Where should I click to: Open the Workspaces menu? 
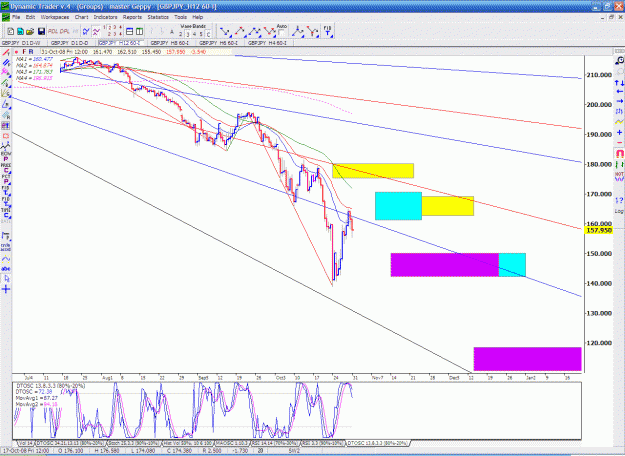point(55,17)
